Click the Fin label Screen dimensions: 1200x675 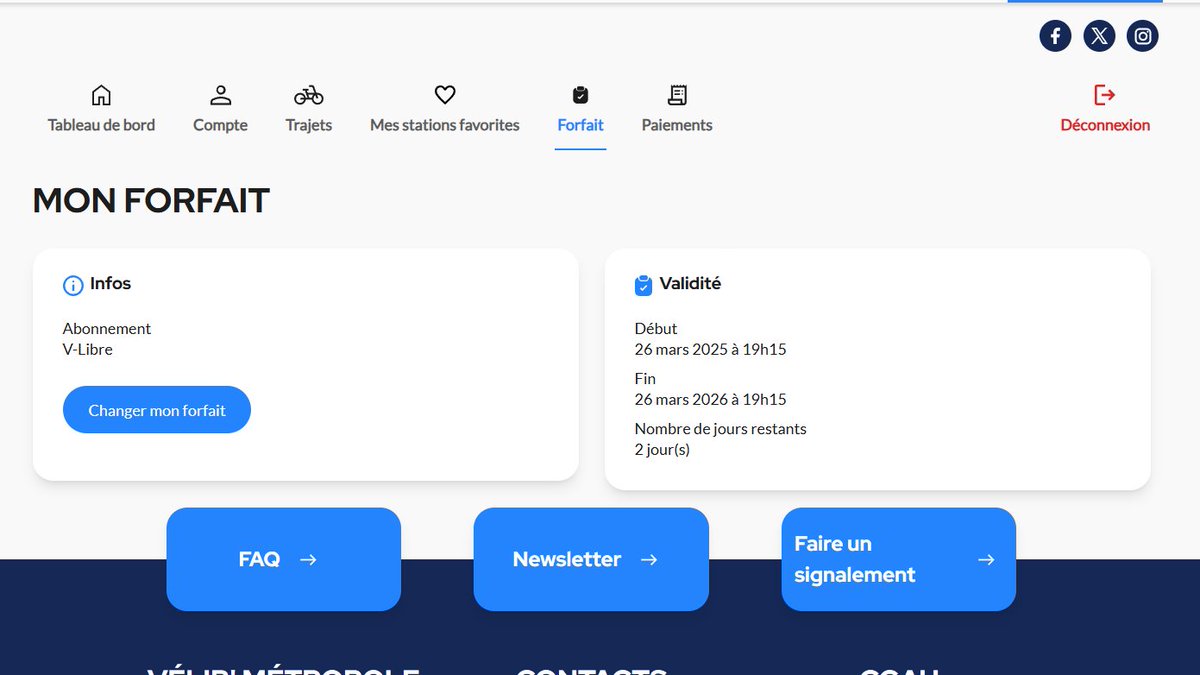click(x=645, y=378)
